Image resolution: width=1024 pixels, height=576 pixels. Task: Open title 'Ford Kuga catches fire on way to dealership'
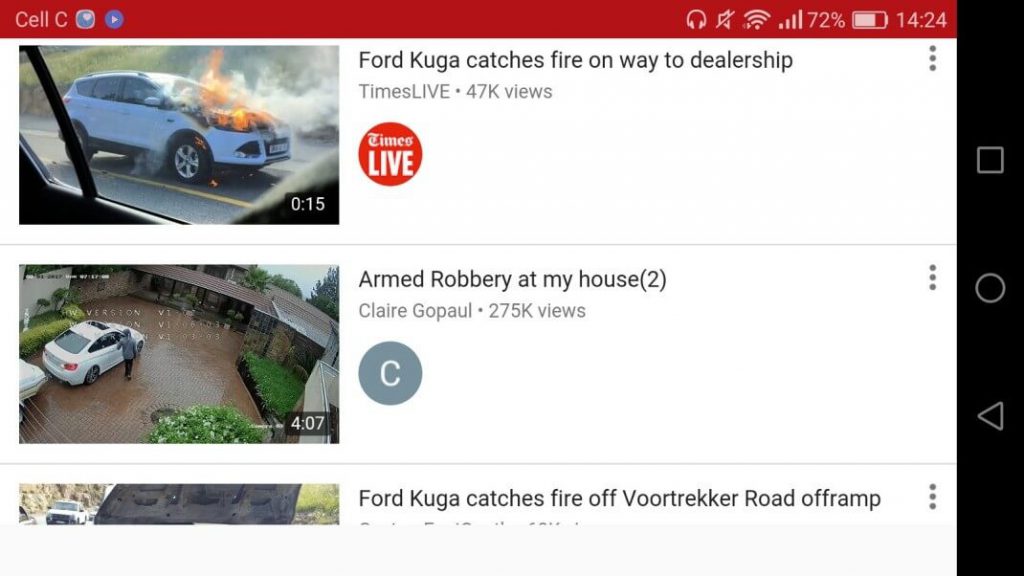point(575,60)
